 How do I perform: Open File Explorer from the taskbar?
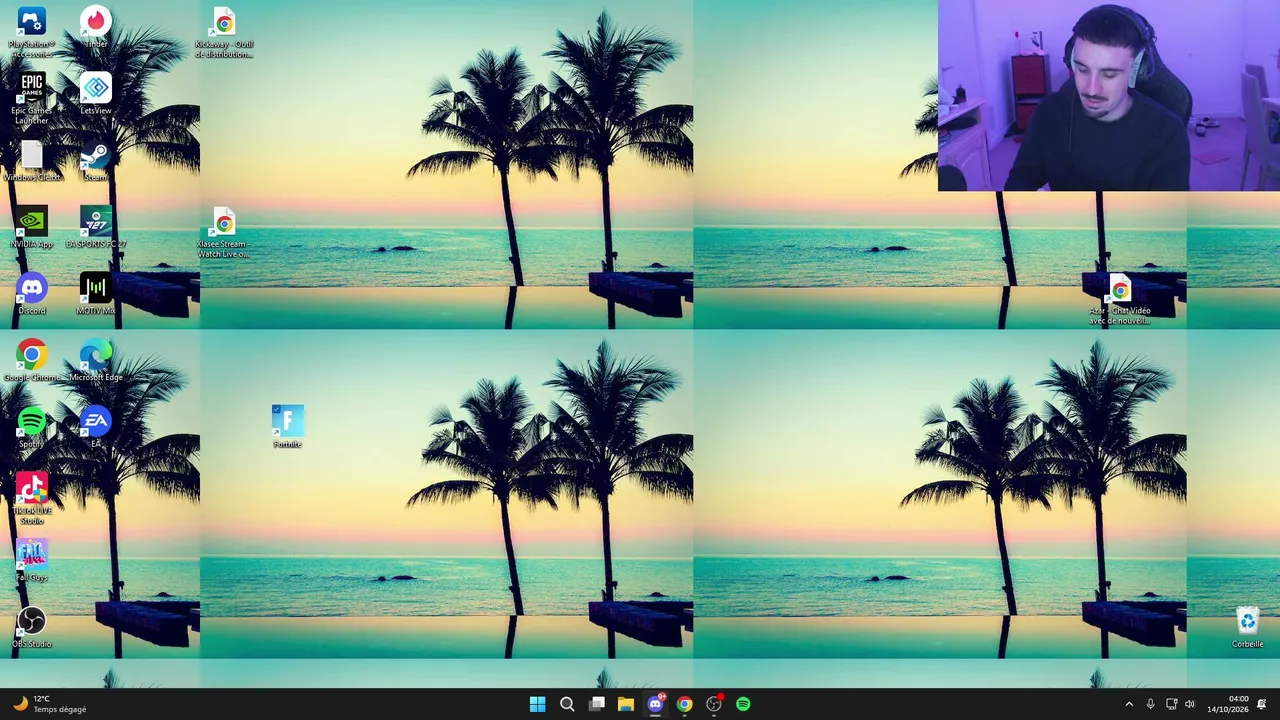[x=626, y=704]
